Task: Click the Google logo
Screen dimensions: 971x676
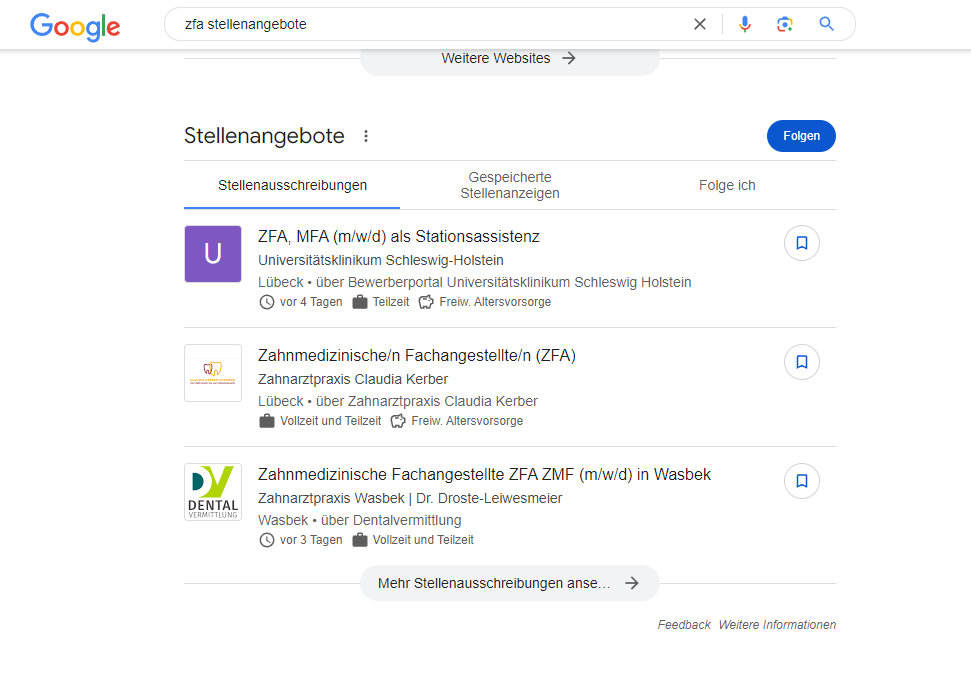Action: coord(75,27)
